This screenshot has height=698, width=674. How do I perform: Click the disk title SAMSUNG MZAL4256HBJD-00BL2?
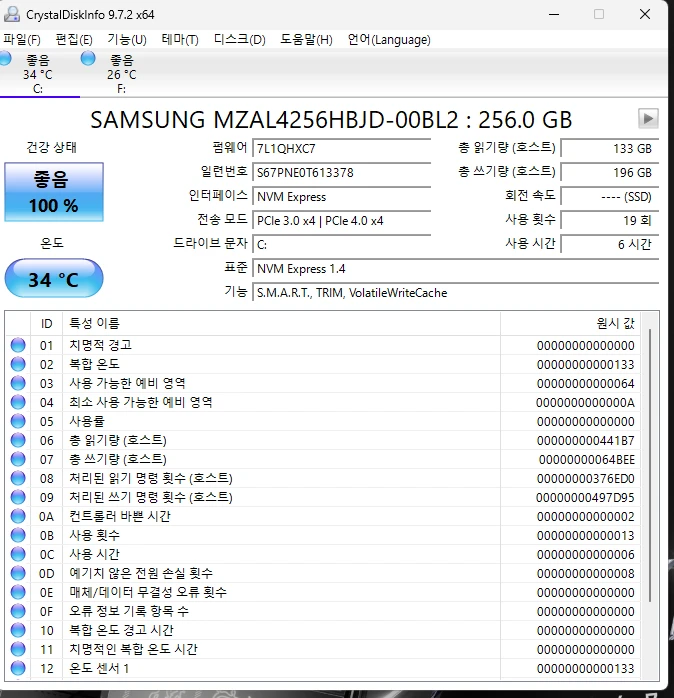(x=274, y=119)
